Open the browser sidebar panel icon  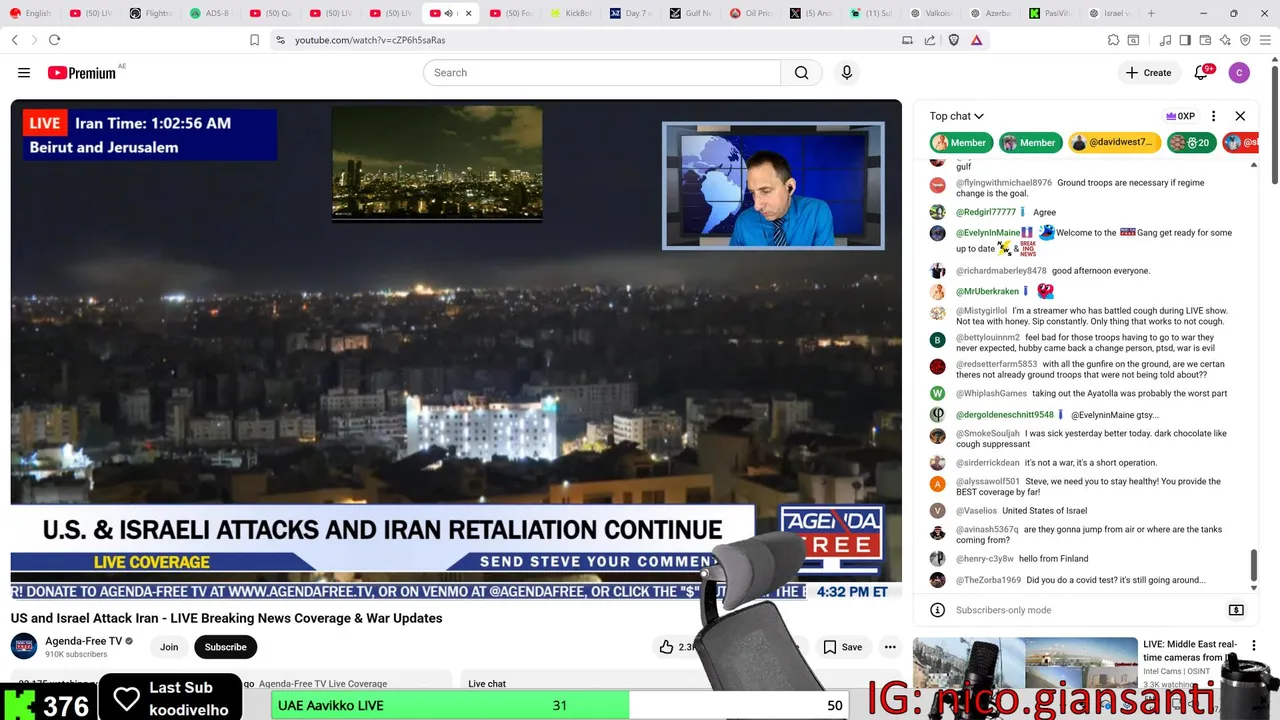1185,40
